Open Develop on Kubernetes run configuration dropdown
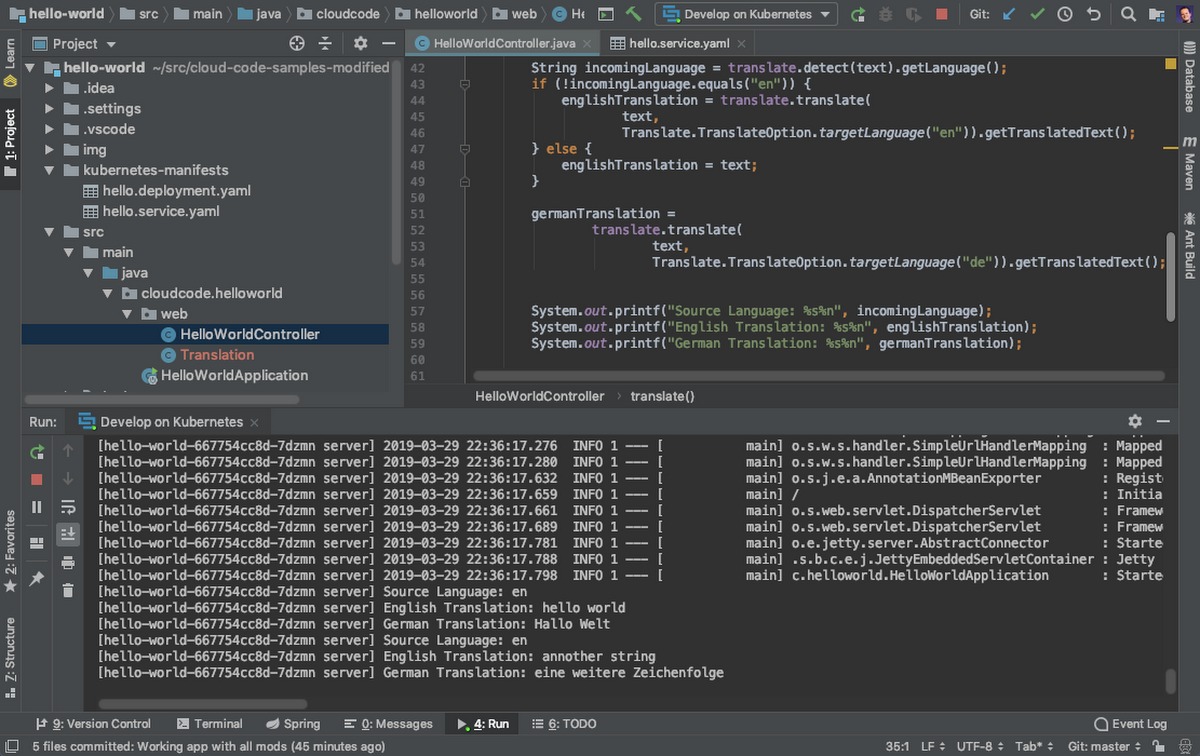The height and width of the screenshot is (756, 1200). pyautogui.click(x=746, y=15)
